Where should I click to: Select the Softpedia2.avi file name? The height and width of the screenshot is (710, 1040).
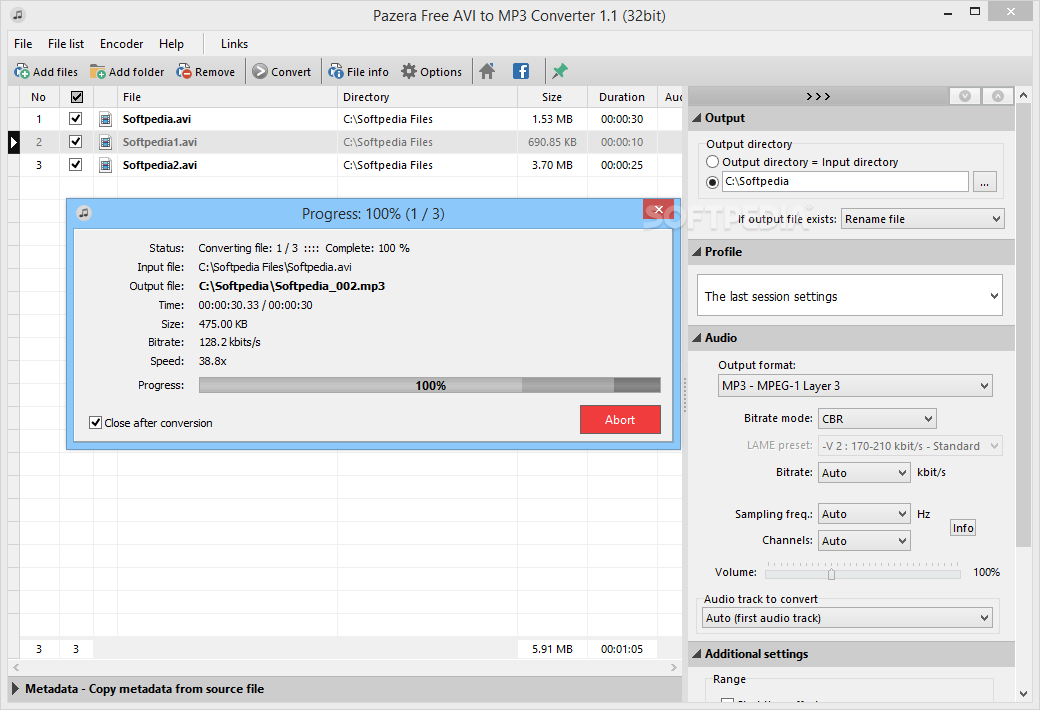pyautogui.click(x=160, y=165)
